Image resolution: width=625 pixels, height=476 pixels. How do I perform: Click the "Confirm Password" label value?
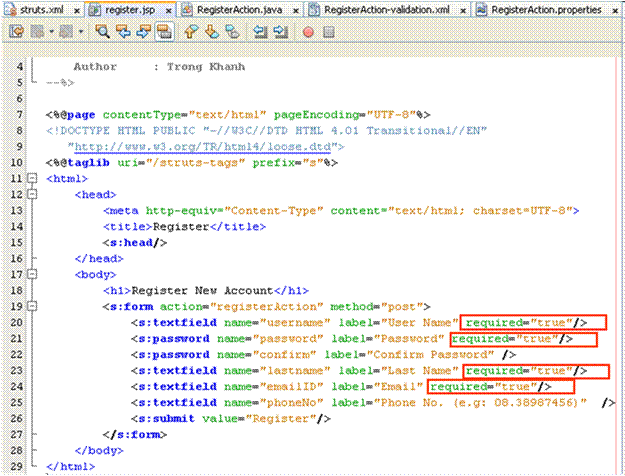point(430,354)
